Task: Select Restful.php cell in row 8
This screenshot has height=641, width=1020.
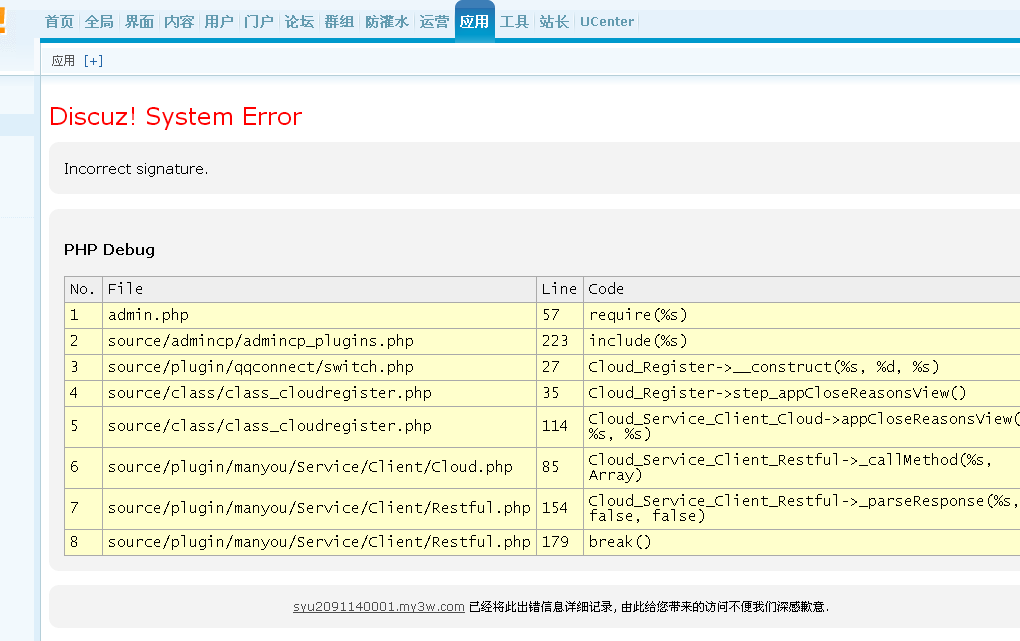Action: click(x=319, y=542)
